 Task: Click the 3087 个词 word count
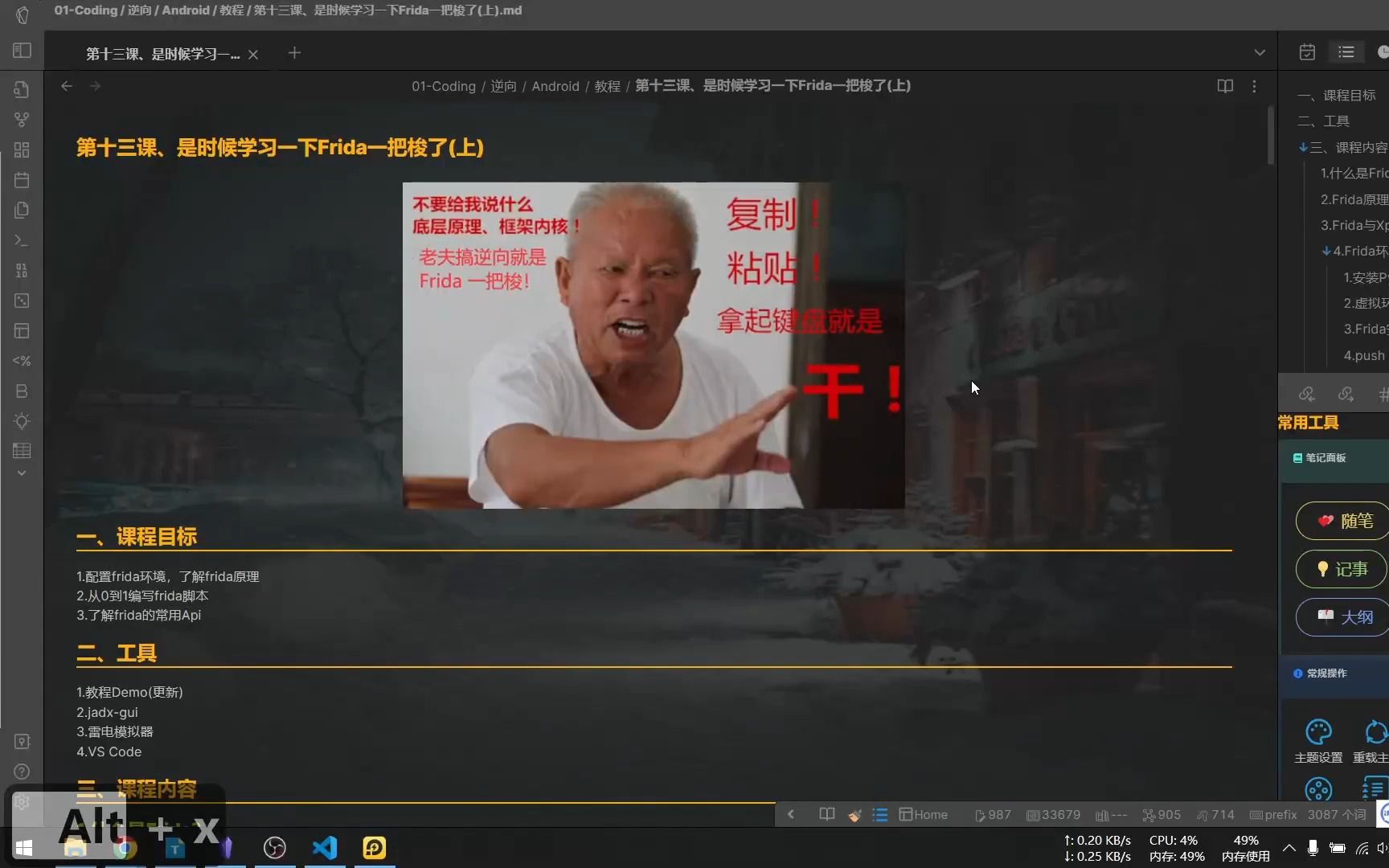1336,815
